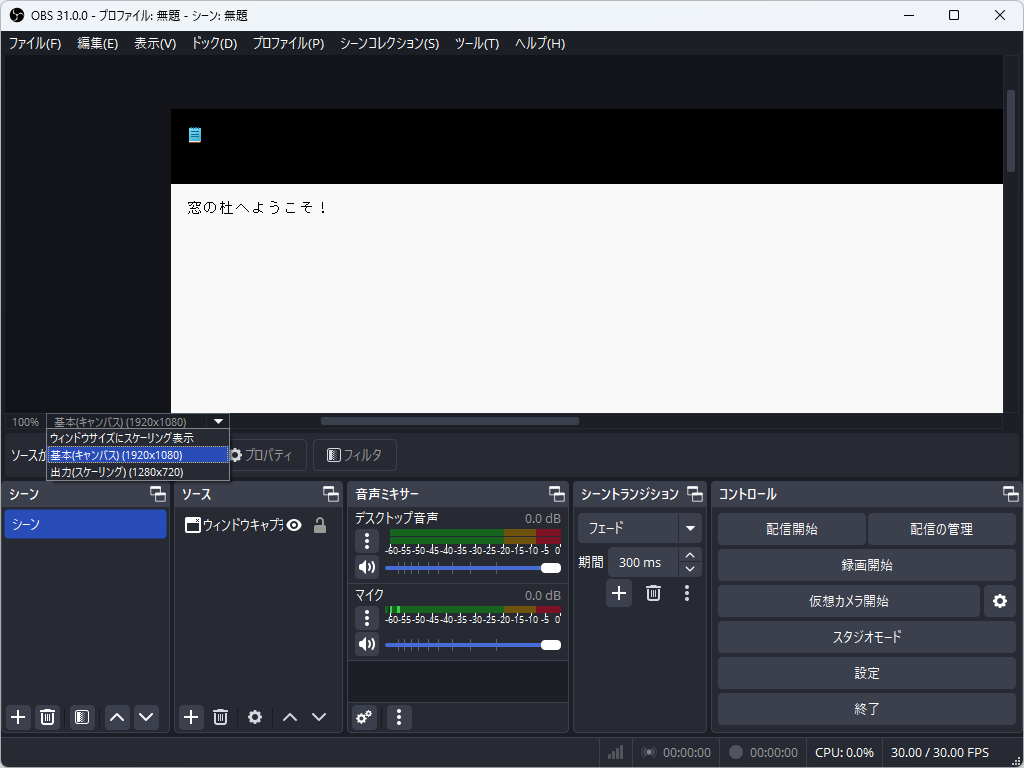Open mic three-dot options

click(367, 617)
